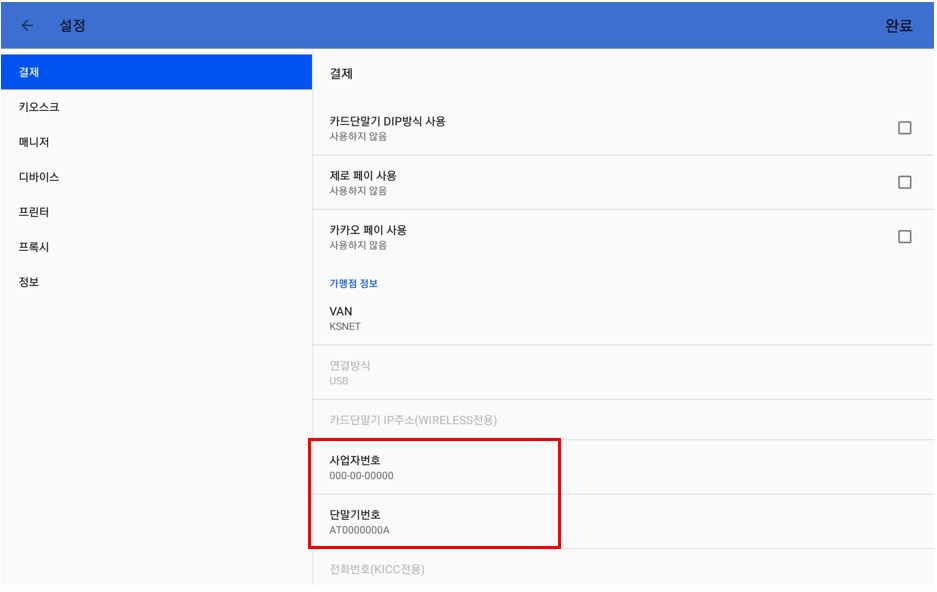Open the 매니저 settings category
This screenshot has width=937, height=592.
pos(157,142)
